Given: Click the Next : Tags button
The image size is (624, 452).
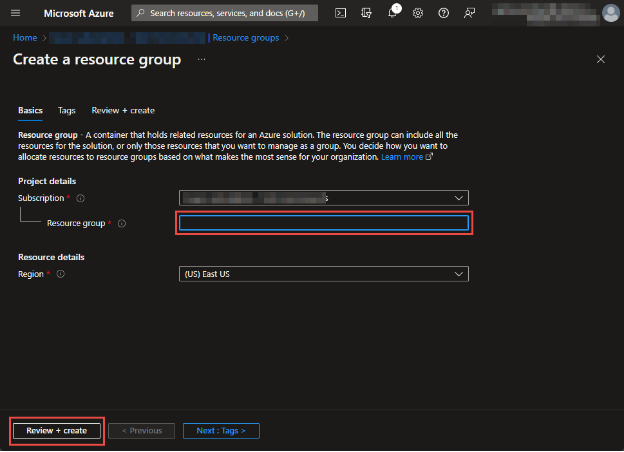Looking at the screenshot, I should click(x=221, y=430).
